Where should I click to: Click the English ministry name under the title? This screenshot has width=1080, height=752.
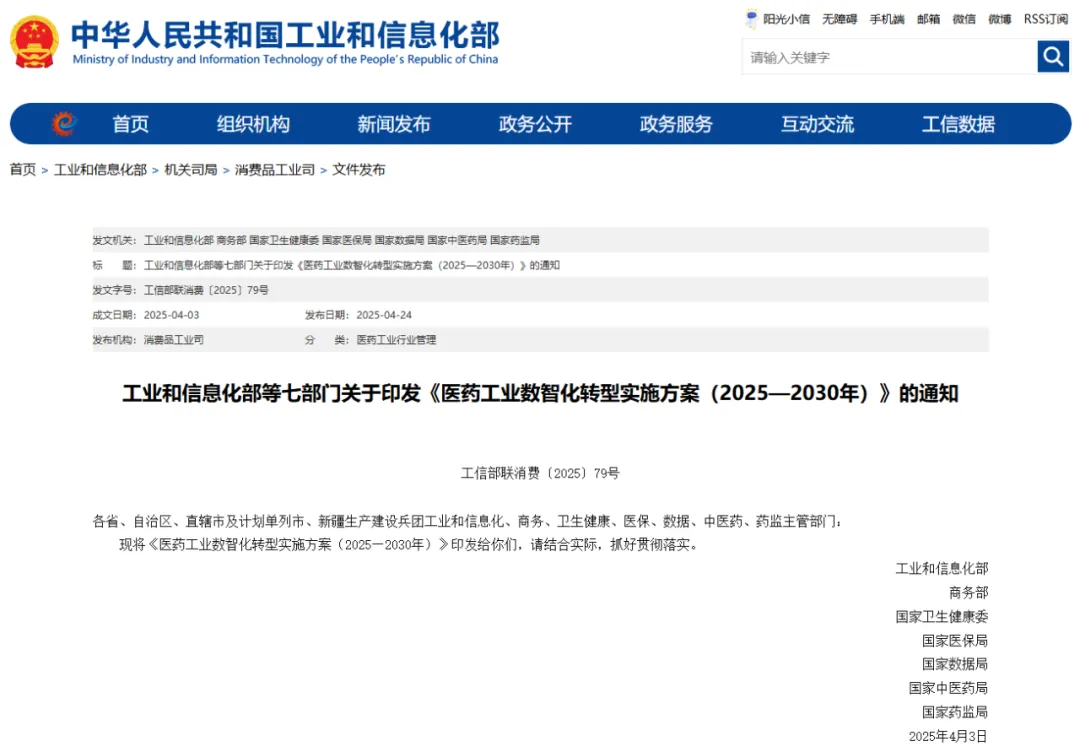(285, 59)
